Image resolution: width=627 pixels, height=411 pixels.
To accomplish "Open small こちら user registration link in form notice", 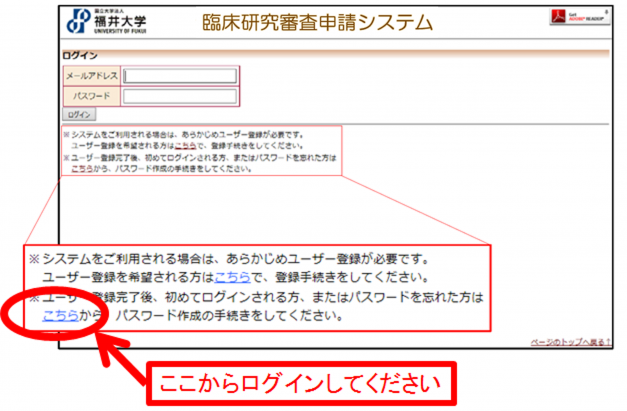I will [x=183, y=144].
